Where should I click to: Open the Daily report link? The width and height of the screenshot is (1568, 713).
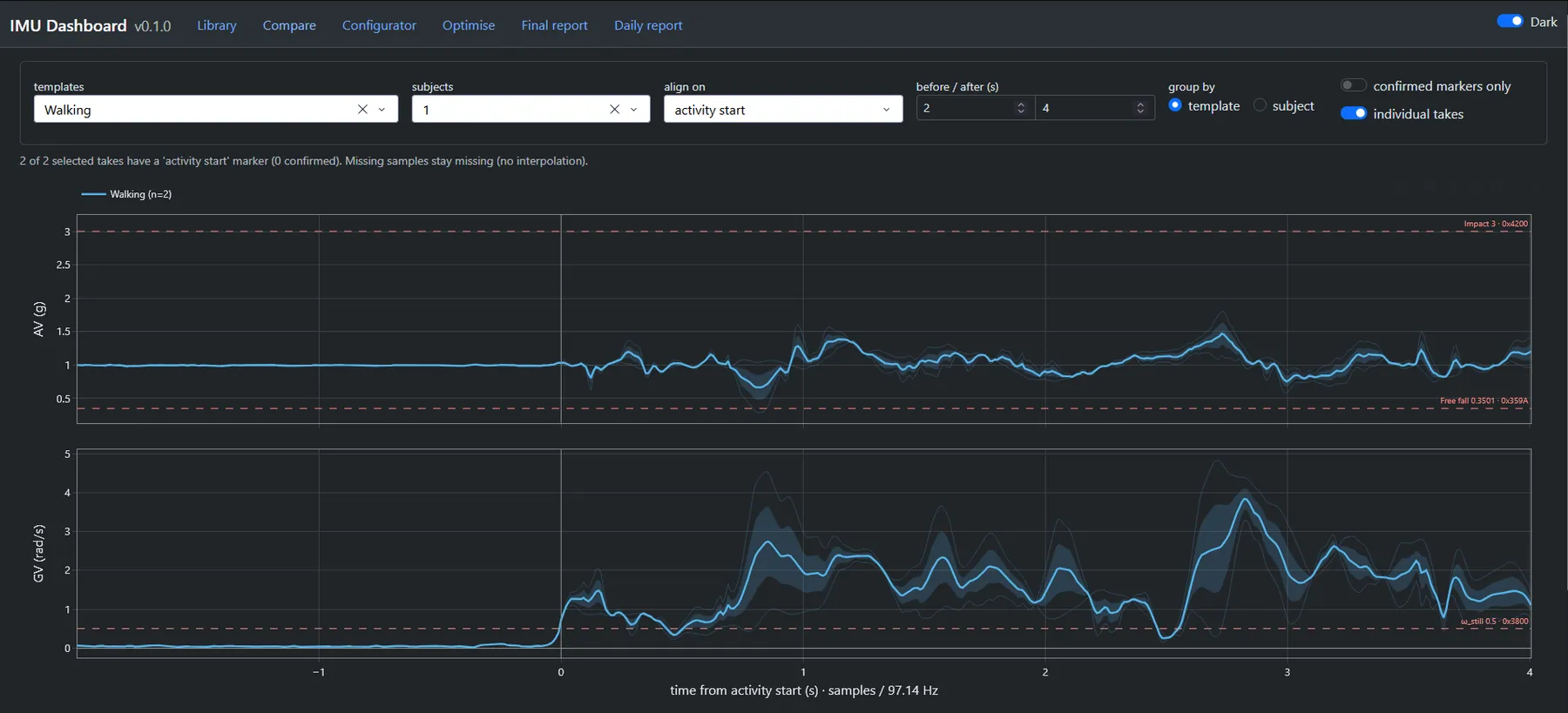click(x=648, y=25)
